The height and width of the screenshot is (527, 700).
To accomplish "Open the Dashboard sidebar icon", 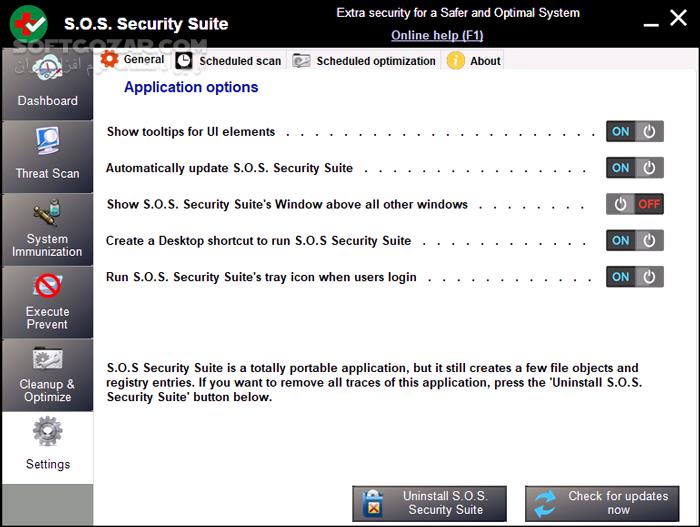I will click(47, 71).
